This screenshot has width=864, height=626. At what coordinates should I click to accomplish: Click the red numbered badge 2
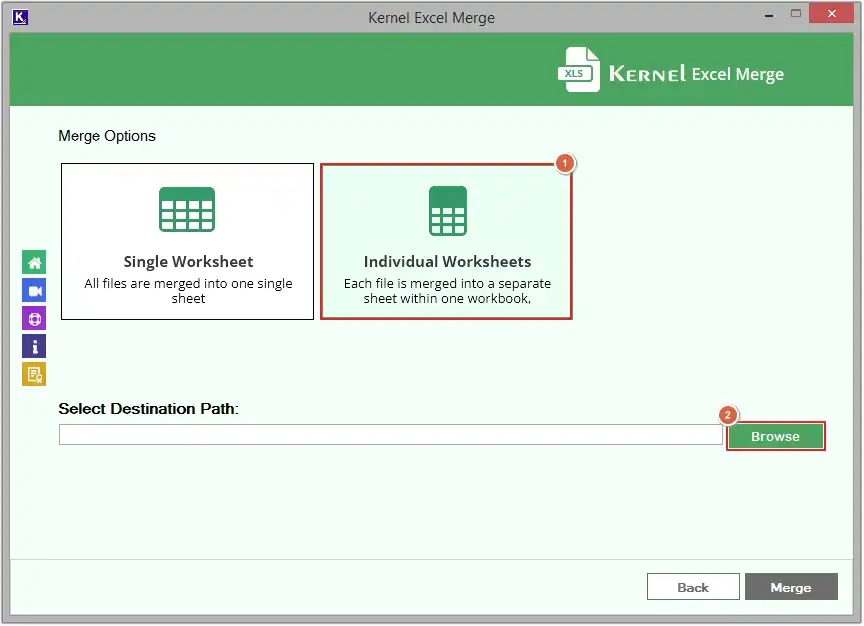pos(729,413)
